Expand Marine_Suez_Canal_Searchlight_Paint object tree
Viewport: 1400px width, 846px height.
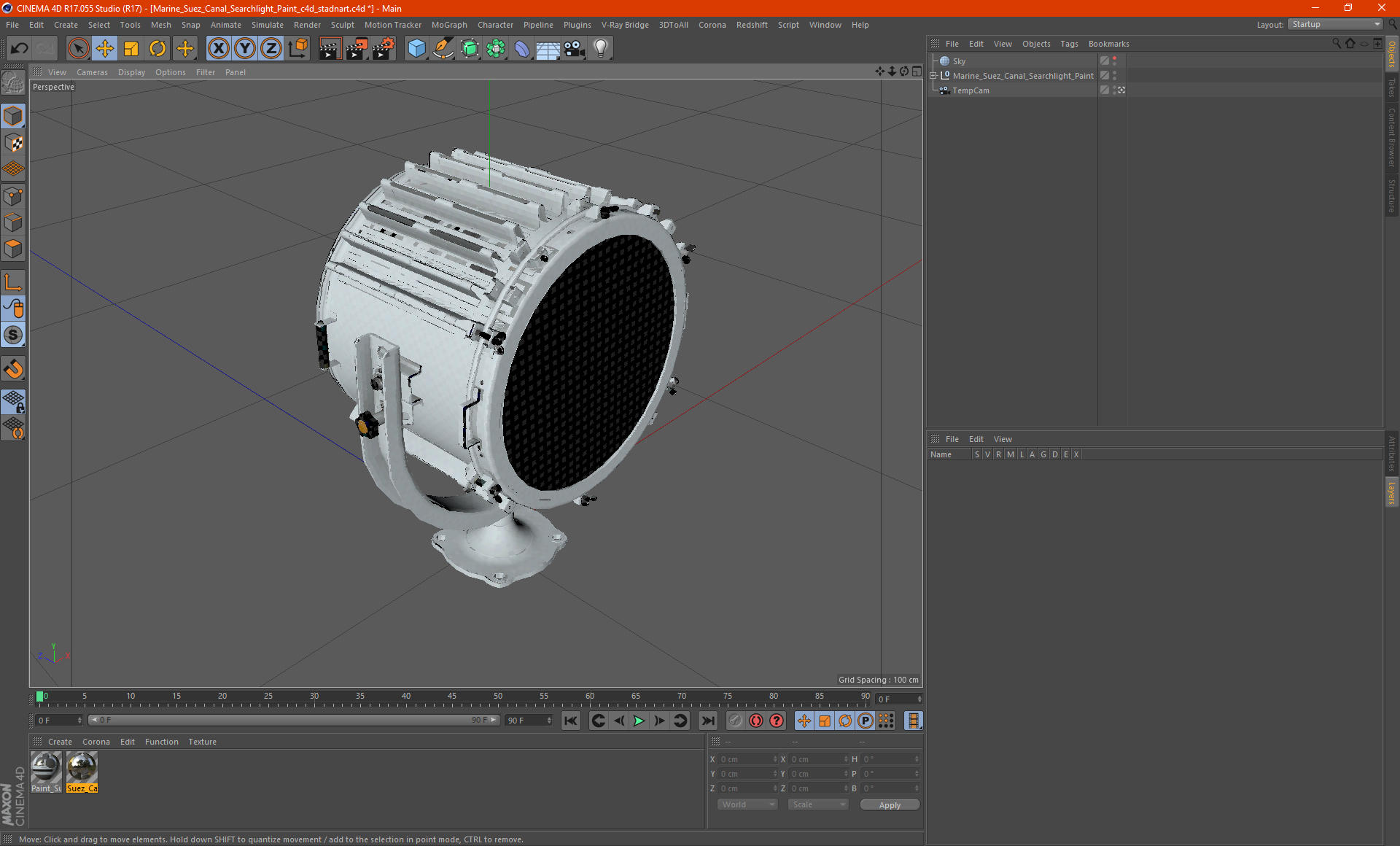[933, 76]
